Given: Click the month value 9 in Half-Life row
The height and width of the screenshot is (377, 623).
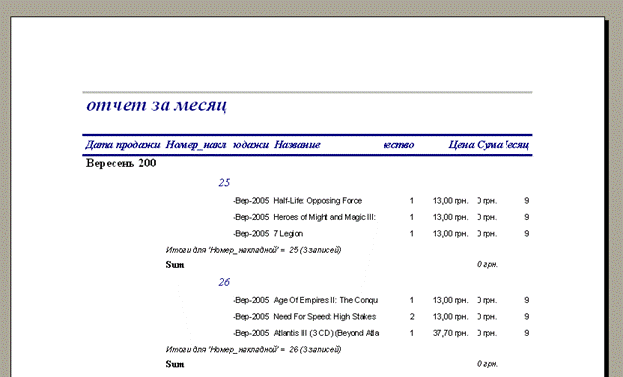Looking at the screenshot, I should pos(526,201).
